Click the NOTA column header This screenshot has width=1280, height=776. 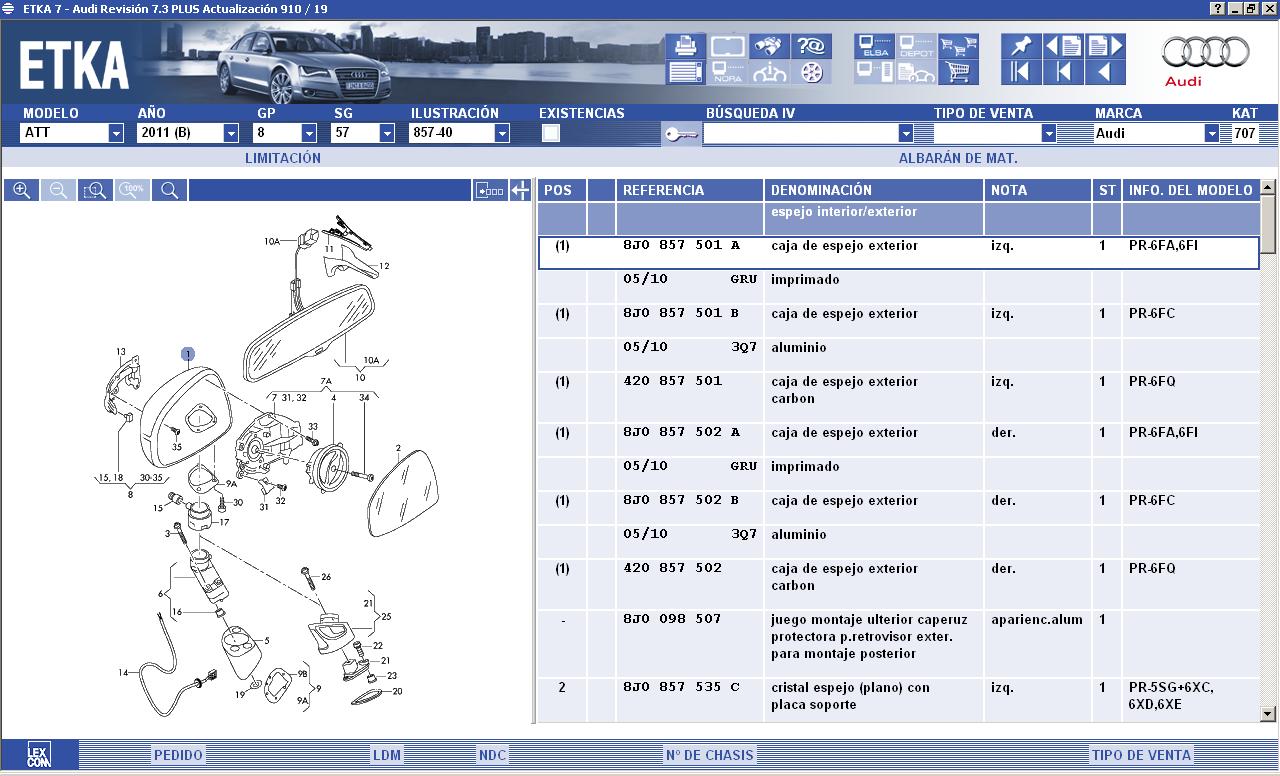tap(1037, 190)
